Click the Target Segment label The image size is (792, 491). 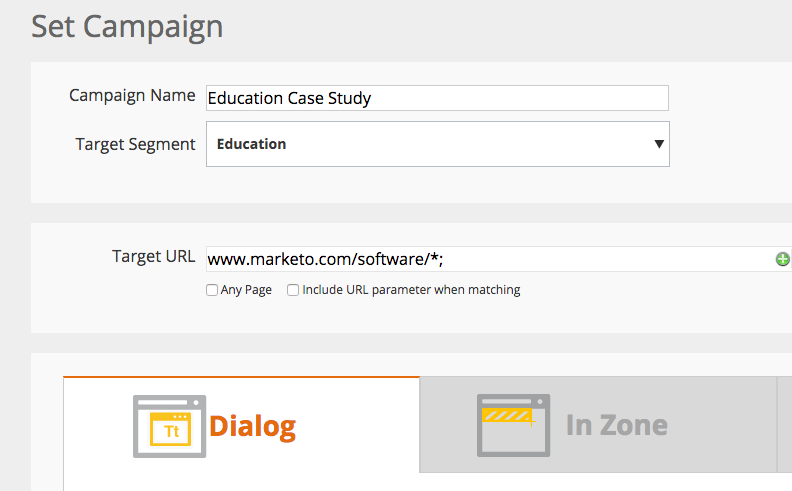click(x=135, y=144)
